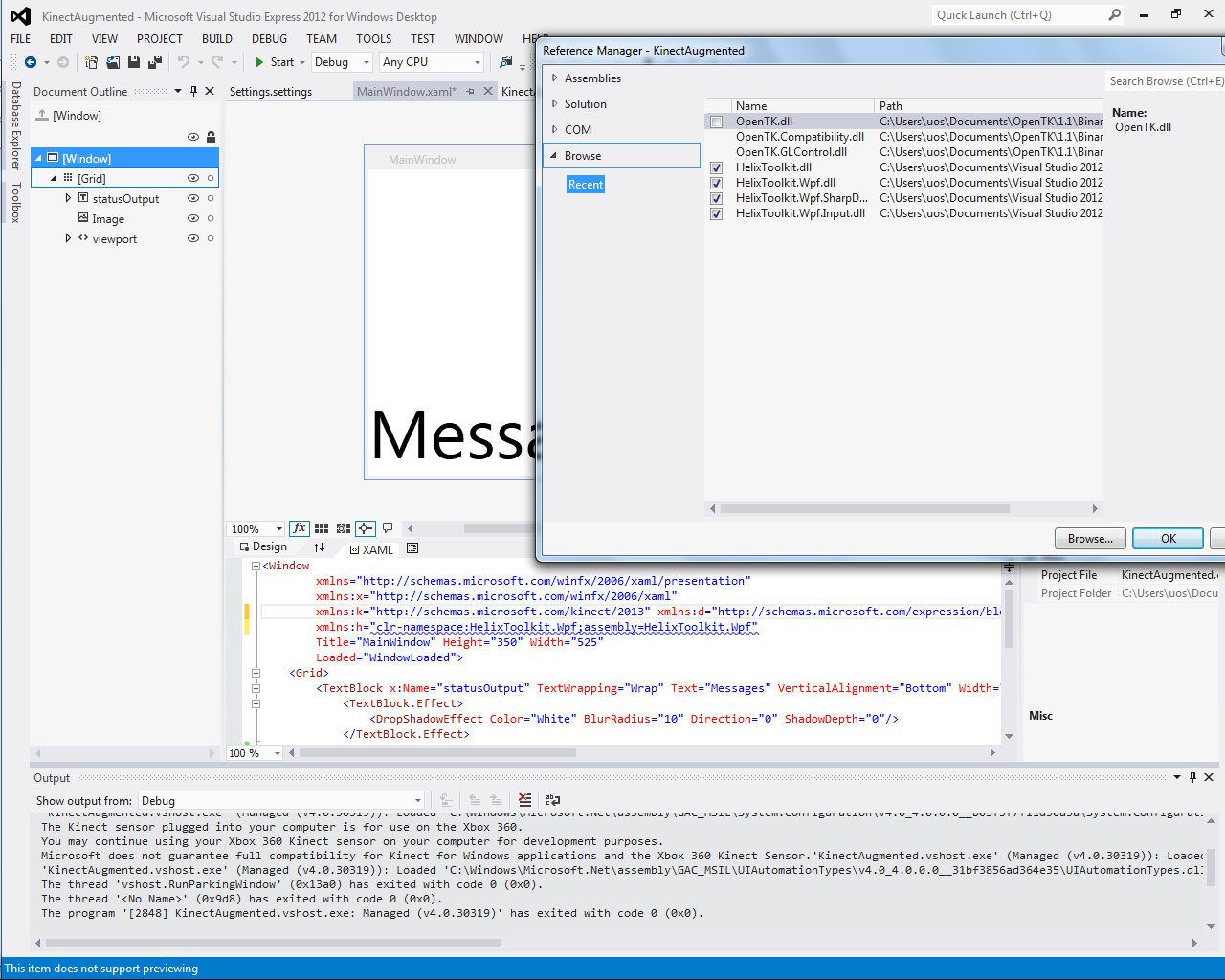Toggle visibility eye for [Grid]

pyautogui.click(x=193, y=178)
